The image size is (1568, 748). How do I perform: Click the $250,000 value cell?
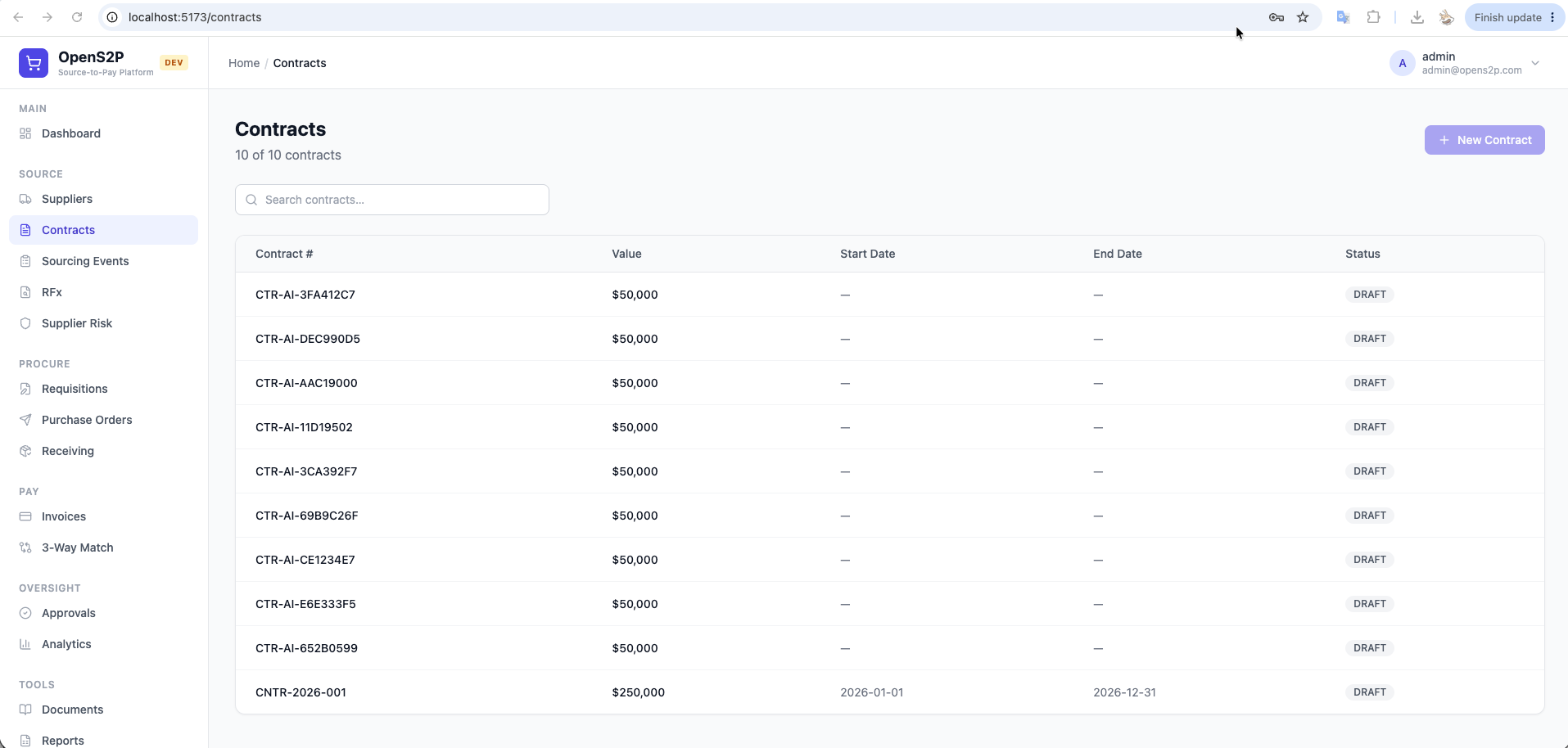pyautogui.click(x=639, y=692)
